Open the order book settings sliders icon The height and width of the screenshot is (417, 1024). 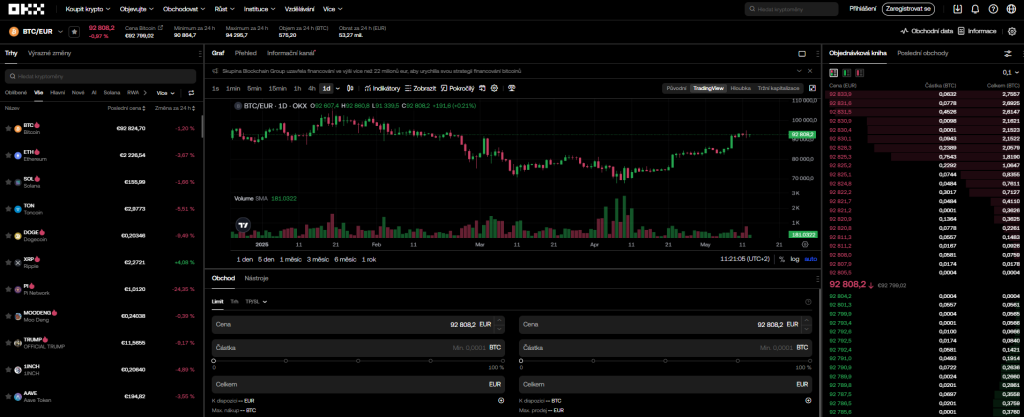coord(1008,53)
